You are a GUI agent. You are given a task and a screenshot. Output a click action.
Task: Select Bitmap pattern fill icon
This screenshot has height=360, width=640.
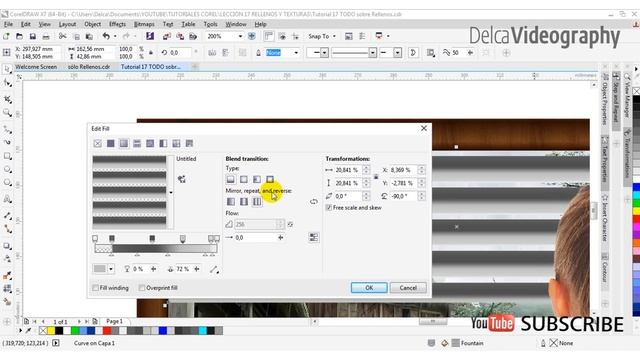pyautogui.click(x=150, y=143)
